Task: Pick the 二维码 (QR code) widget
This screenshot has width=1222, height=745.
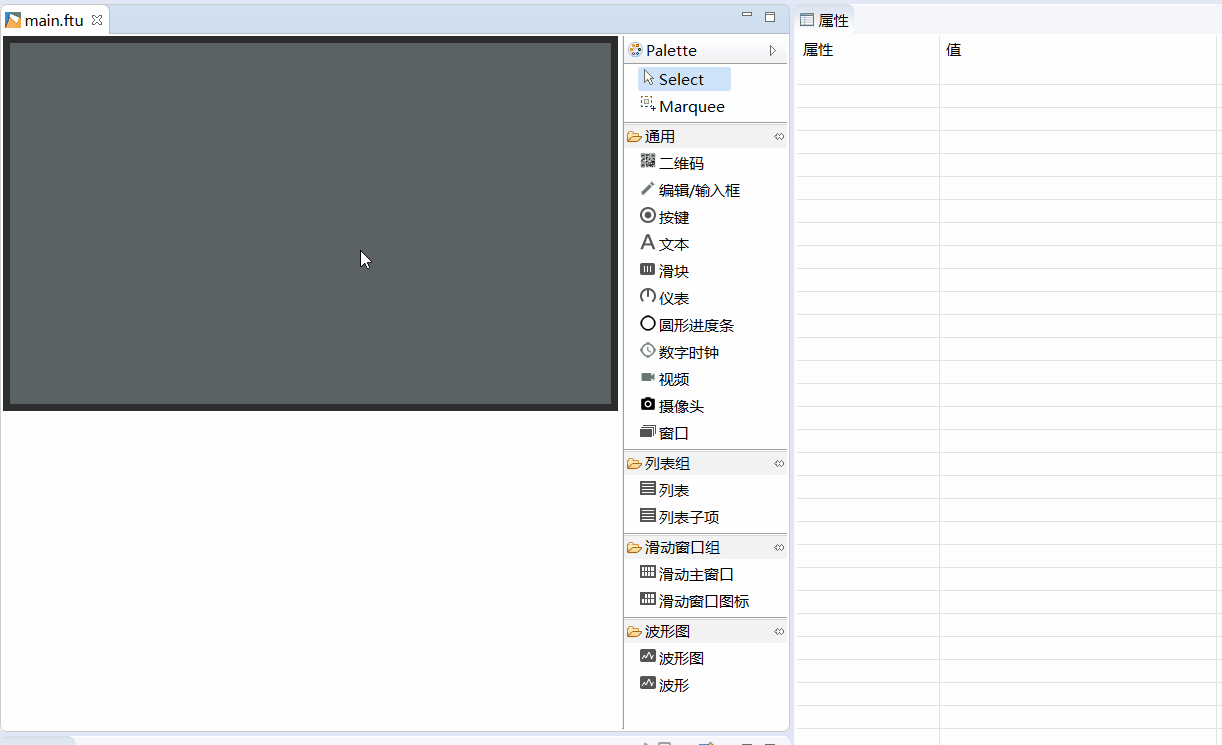Action: (x=672, y=163)
